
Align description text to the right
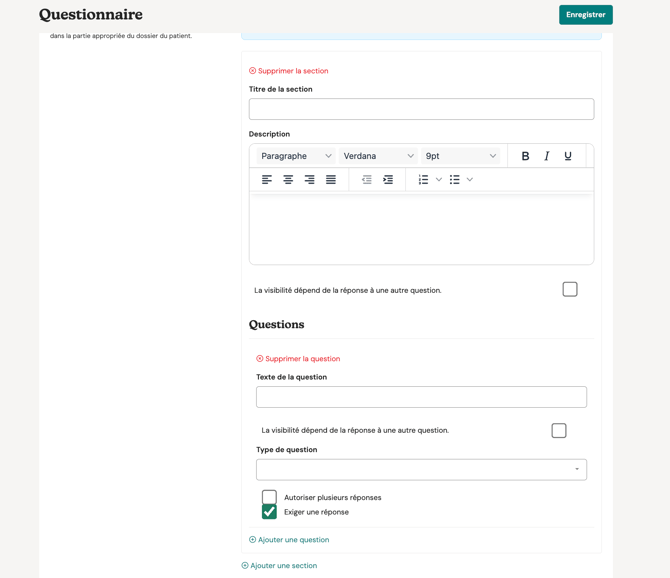pyautogui.click(x=309, y=180)
